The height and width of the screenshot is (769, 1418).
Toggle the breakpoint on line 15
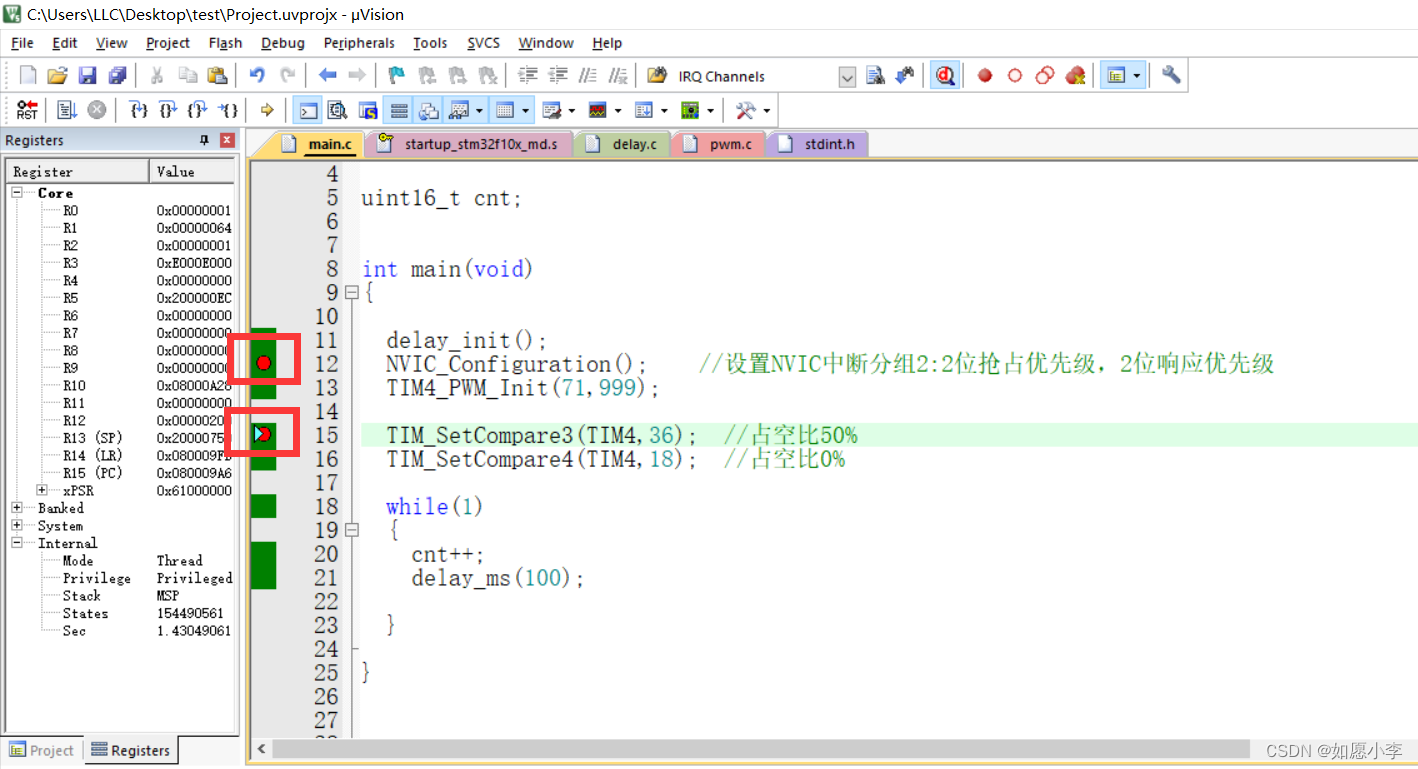[x=263, y=434]
